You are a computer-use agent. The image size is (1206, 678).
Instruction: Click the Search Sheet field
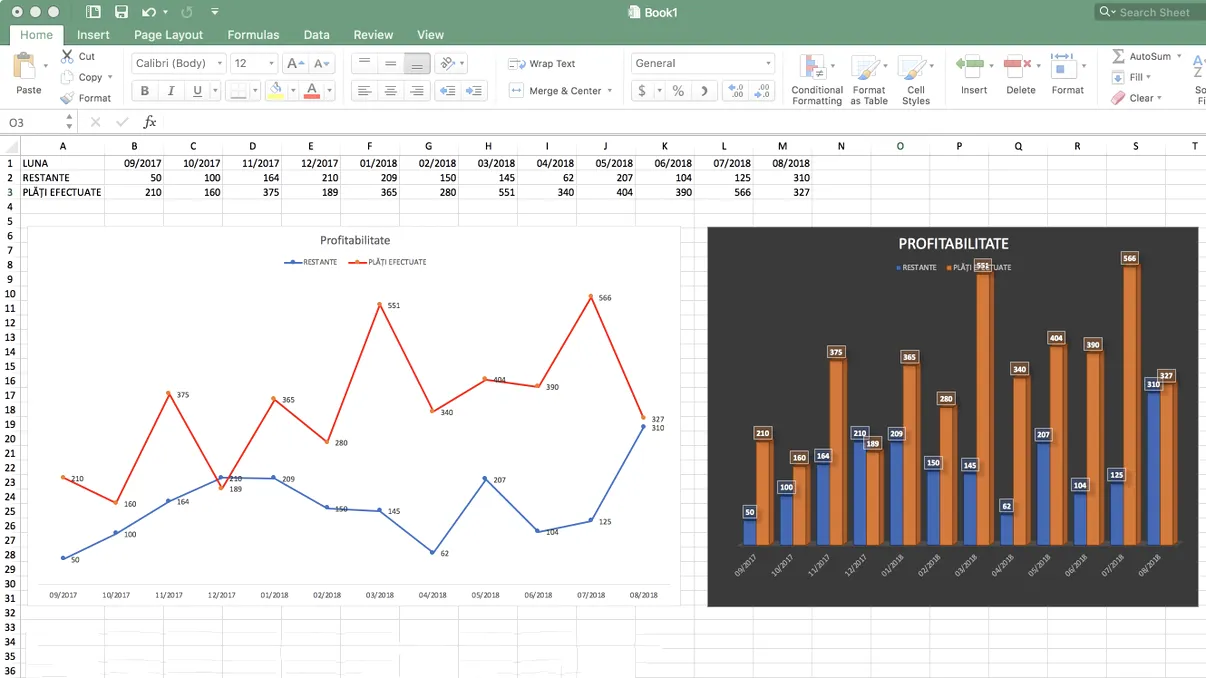(x=1150, y=12)
